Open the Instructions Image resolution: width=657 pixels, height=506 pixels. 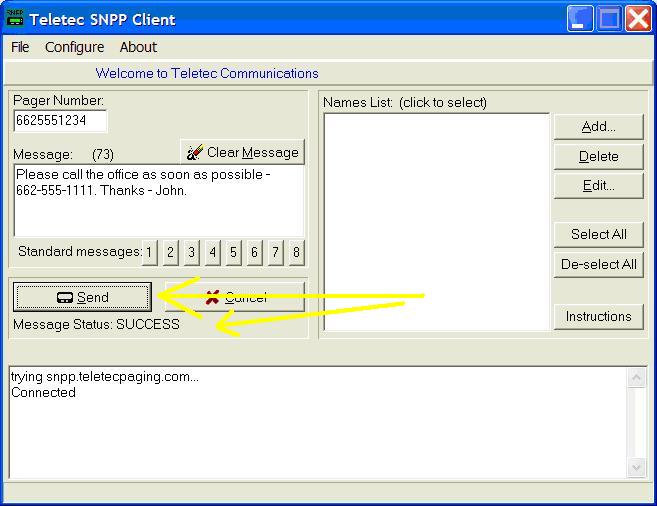point(598,317)
